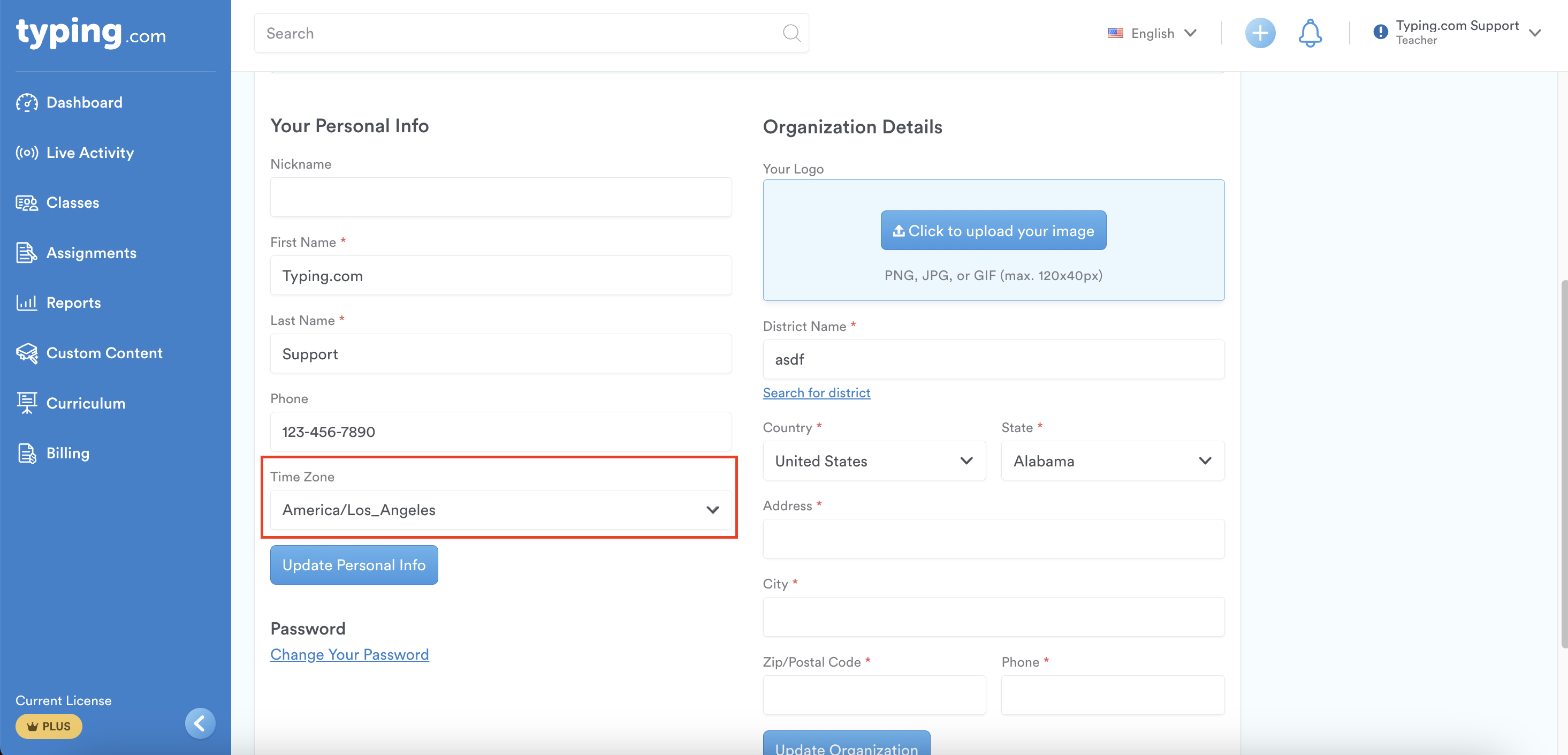1568x755 pixels.
Task: Expand the Typing.com Support account menu
Action: click(1457, 32)
